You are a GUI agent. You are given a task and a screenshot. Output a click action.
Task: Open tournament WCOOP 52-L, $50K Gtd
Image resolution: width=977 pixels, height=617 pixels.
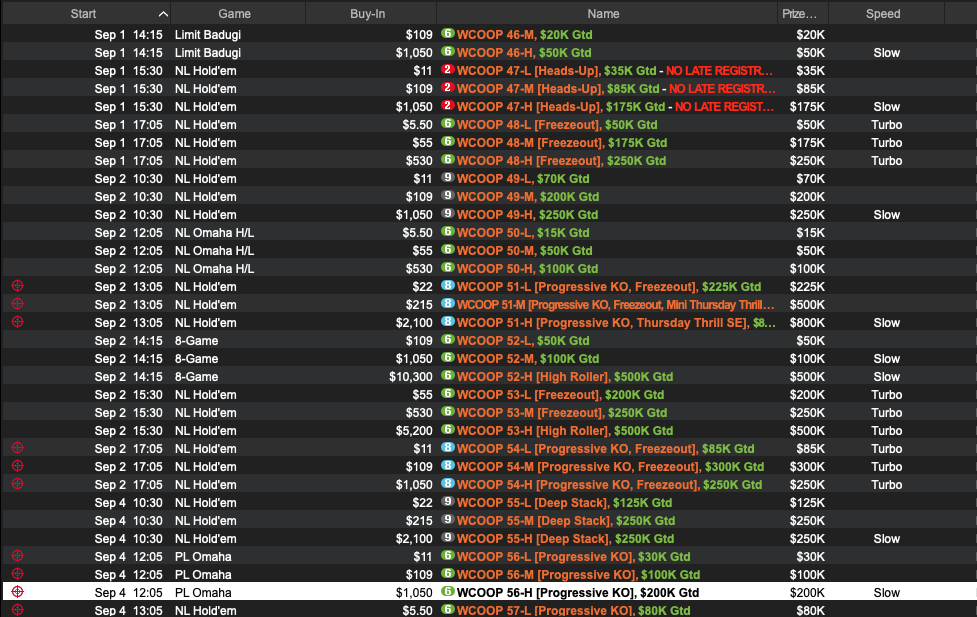(523, 341)
